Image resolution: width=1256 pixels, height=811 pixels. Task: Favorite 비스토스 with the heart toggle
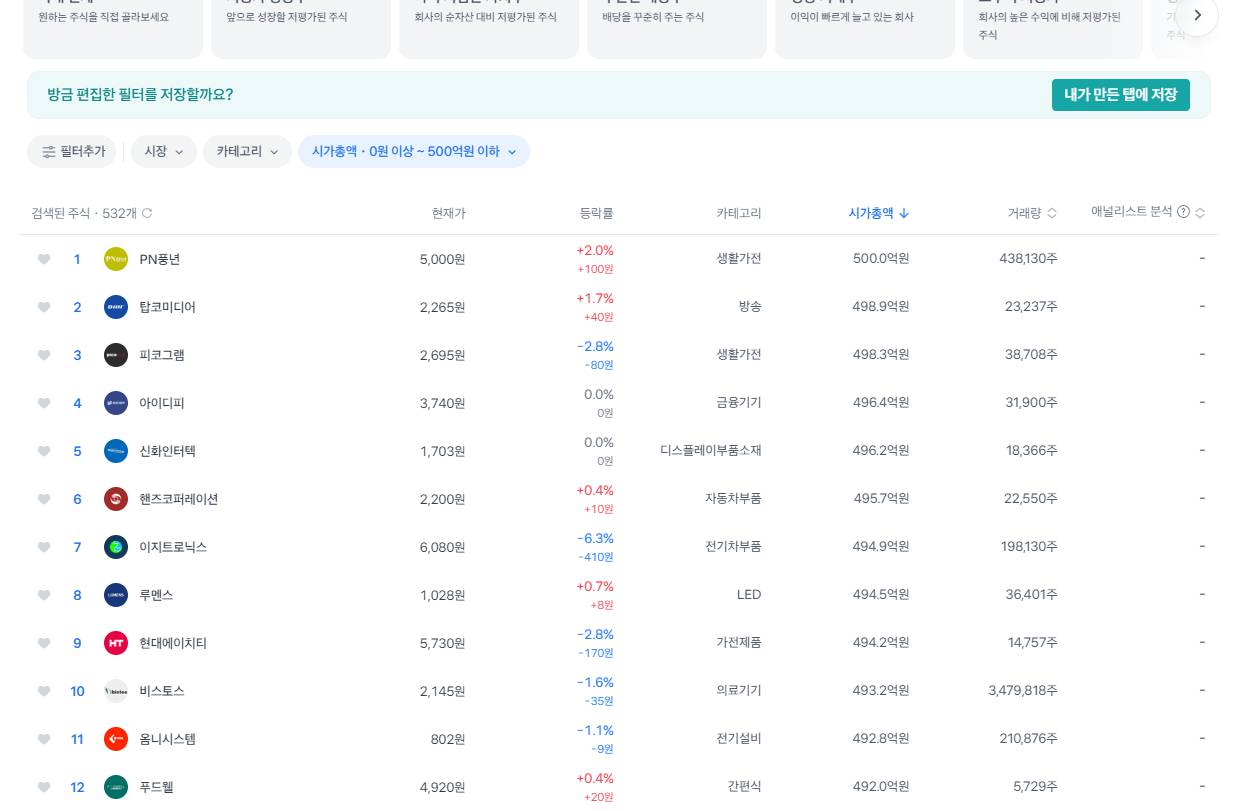(44, 691)
